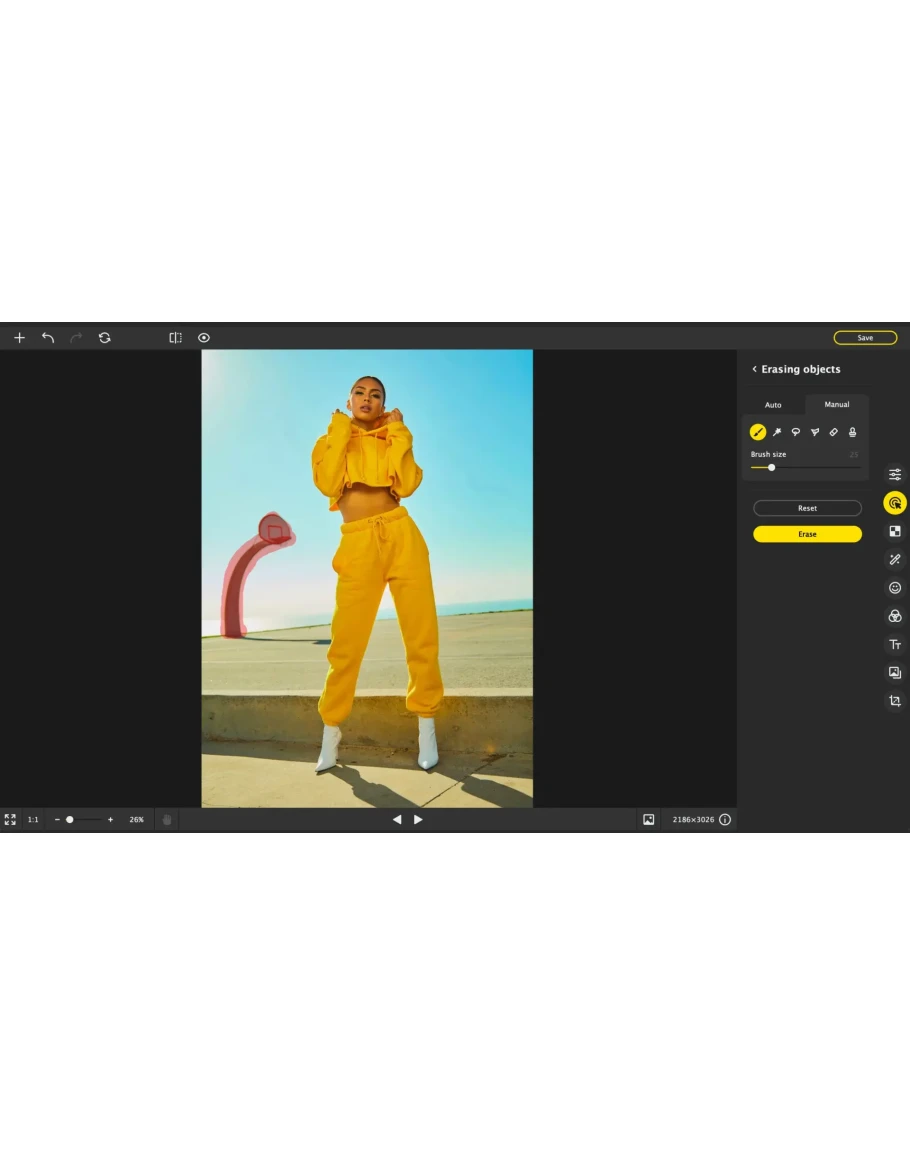The height and width of the screenshot is (1155, 910).
Task: Show image info next to dimensions
Action: [x=725, y=819]
